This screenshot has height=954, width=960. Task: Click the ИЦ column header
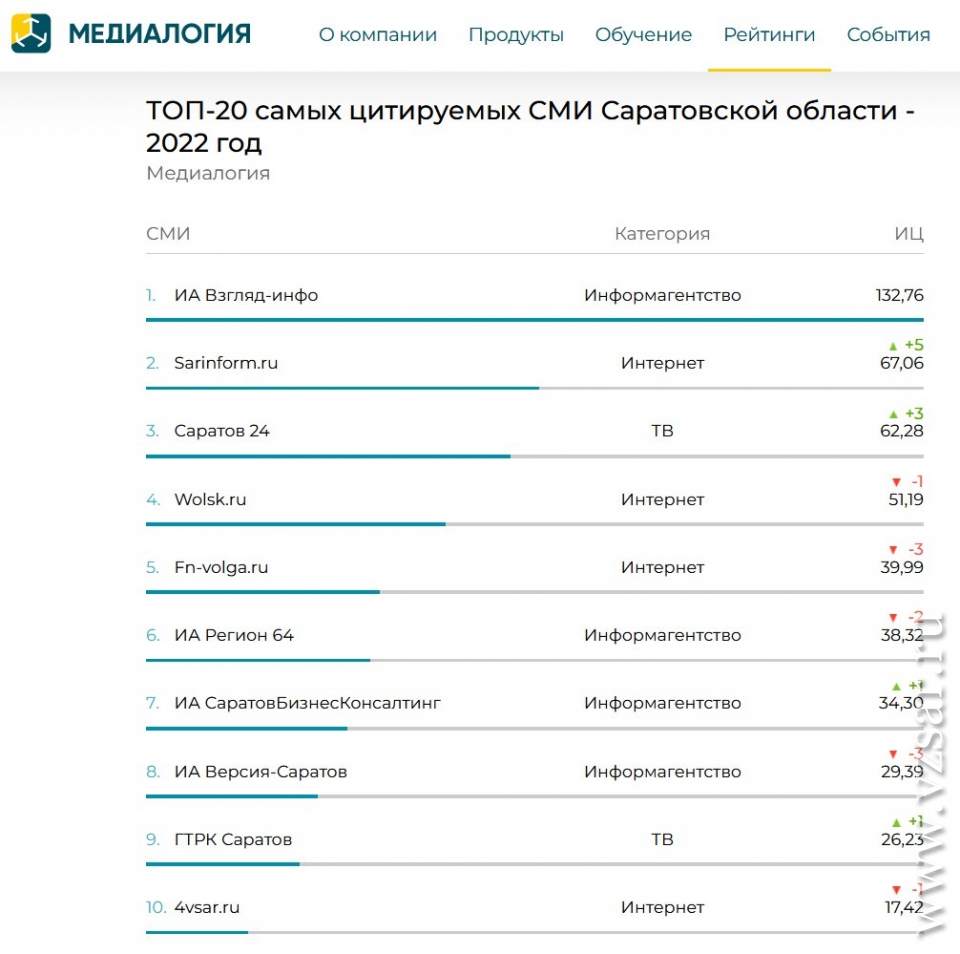click(x=909, y=233)
